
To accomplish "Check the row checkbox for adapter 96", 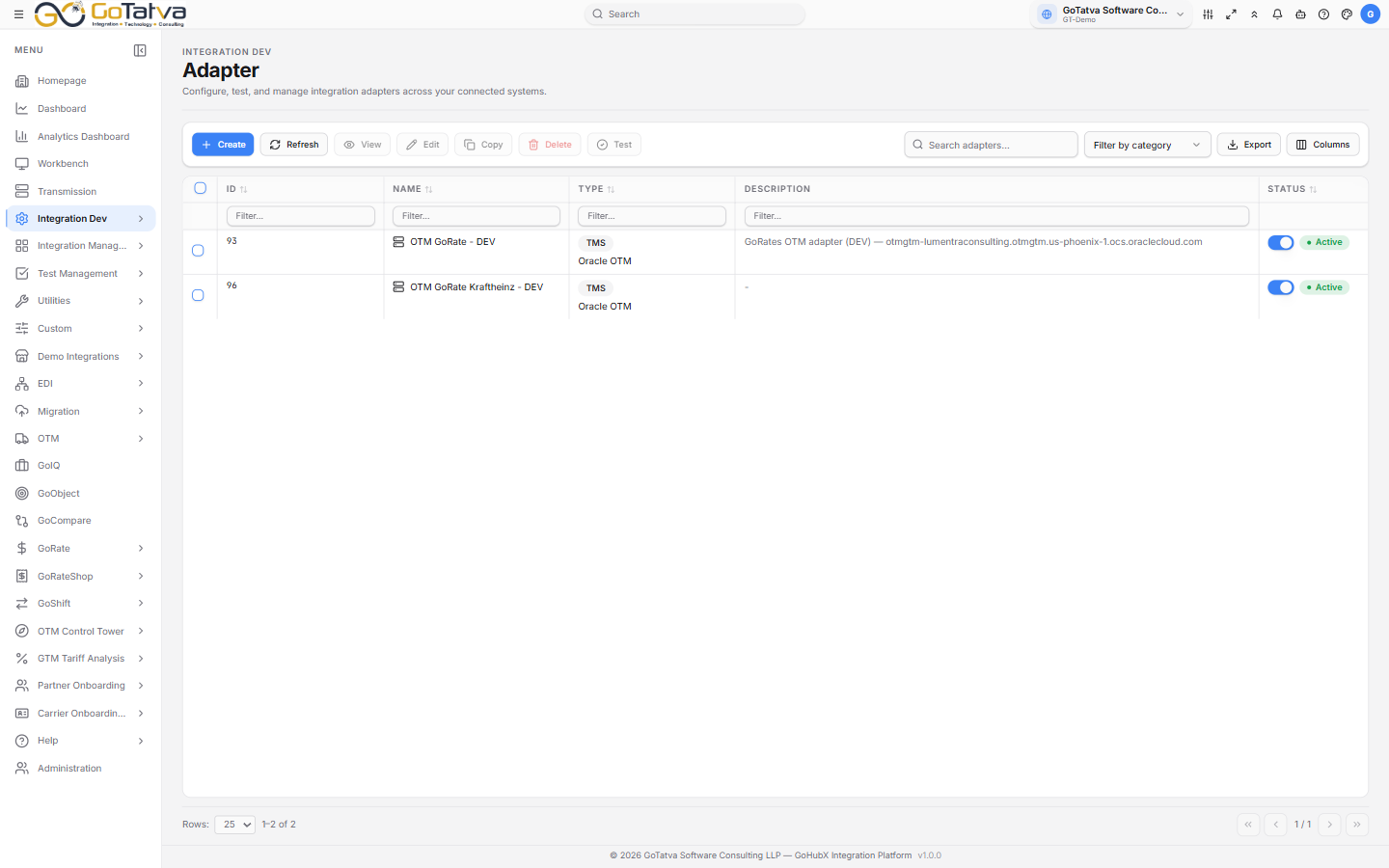I will 198,295.
